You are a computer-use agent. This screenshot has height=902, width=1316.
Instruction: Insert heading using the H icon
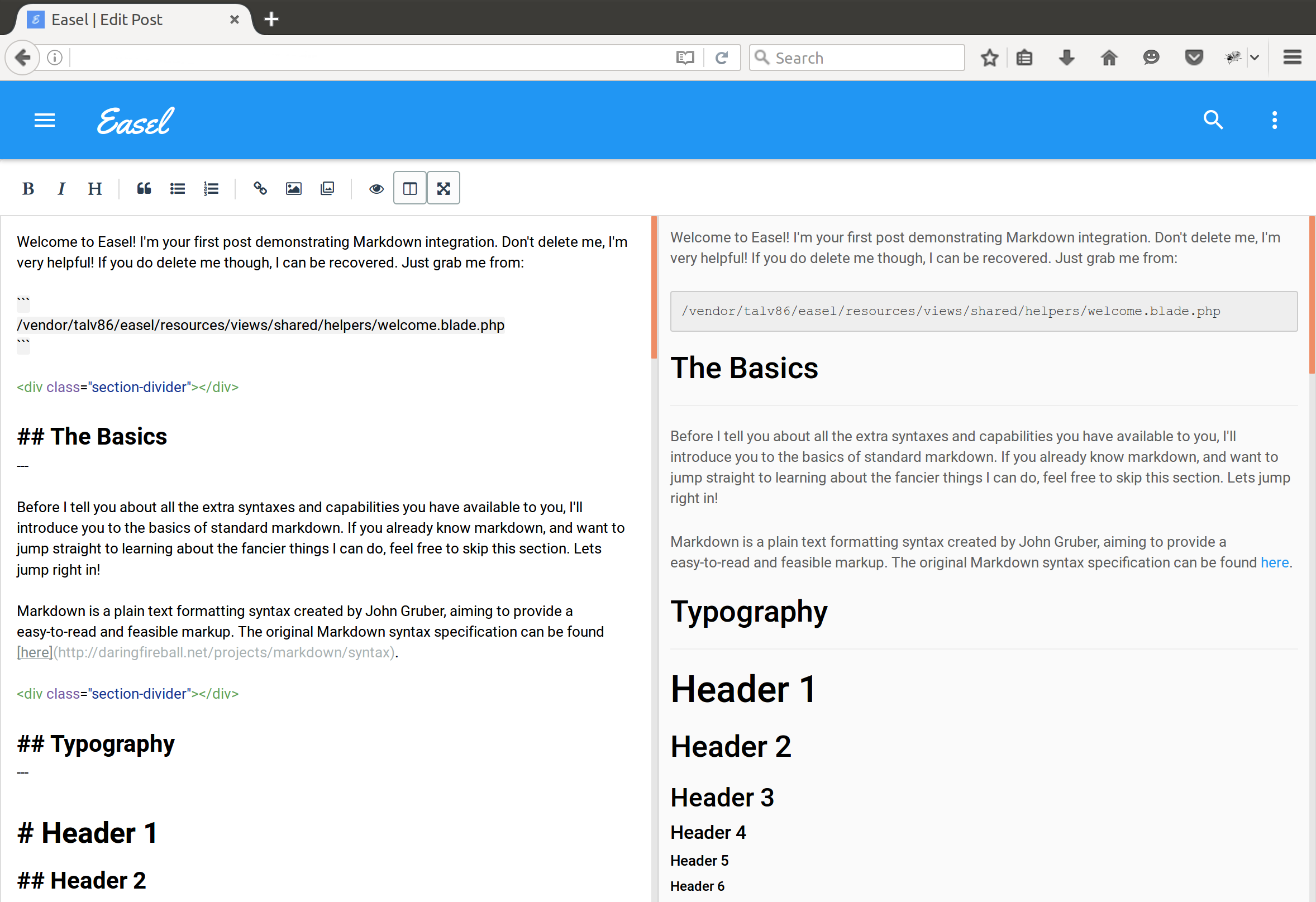(x=94, y=189)
